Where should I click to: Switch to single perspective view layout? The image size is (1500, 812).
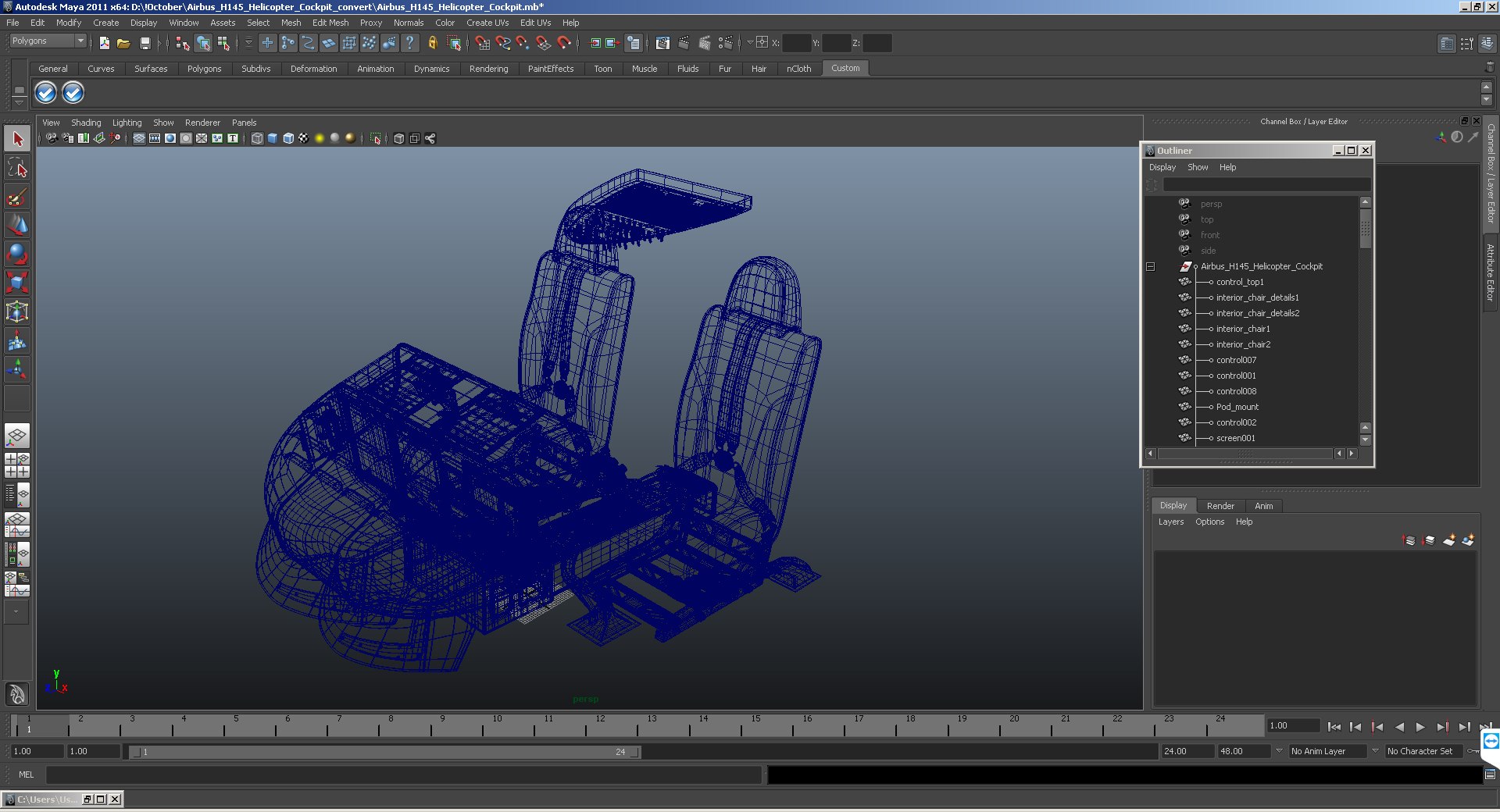(x=17, y=436)
